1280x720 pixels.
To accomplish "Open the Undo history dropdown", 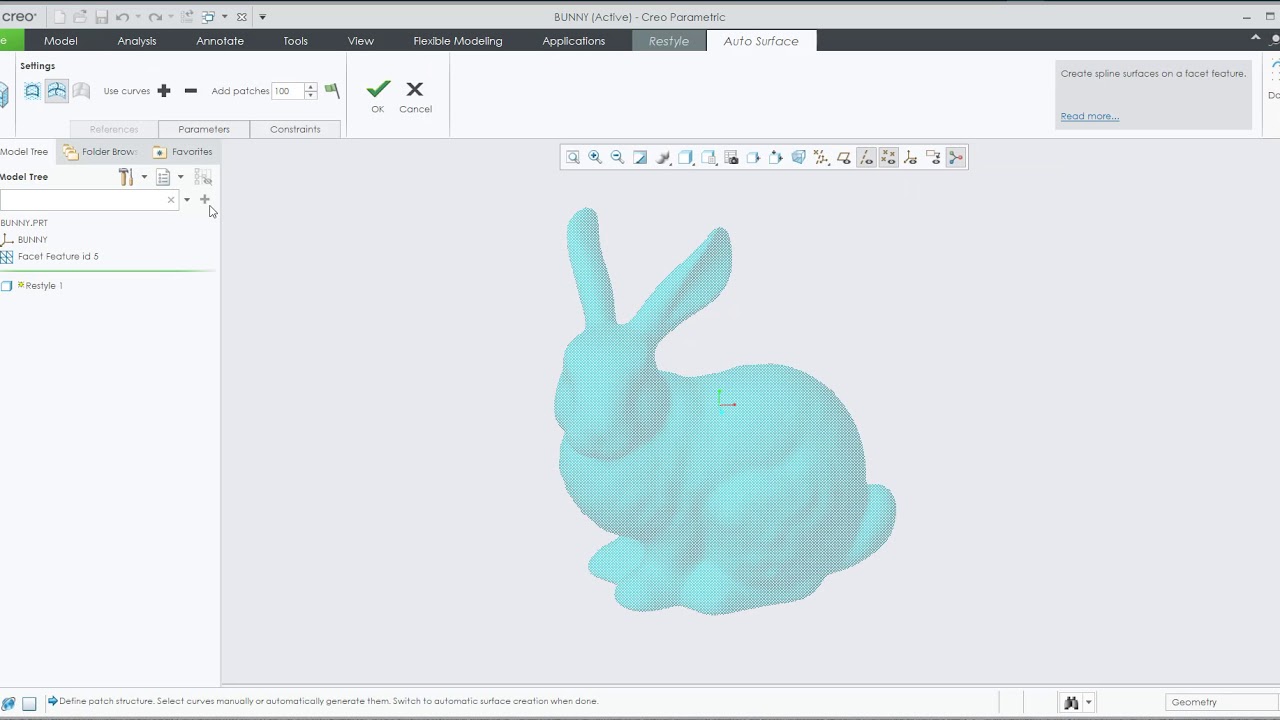I will point(138,17).
